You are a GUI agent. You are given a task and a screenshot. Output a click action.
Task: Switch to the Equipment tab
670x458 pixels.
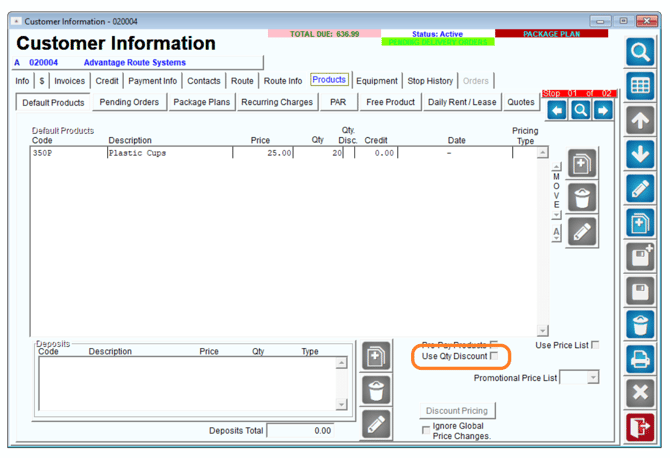tap(377, 81)
